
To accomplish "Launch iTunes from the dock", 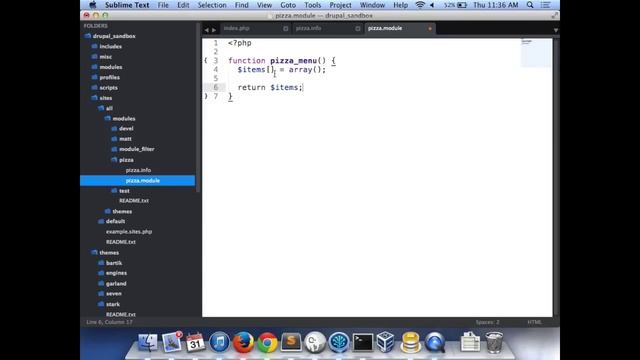I will (x=219, y=342).
